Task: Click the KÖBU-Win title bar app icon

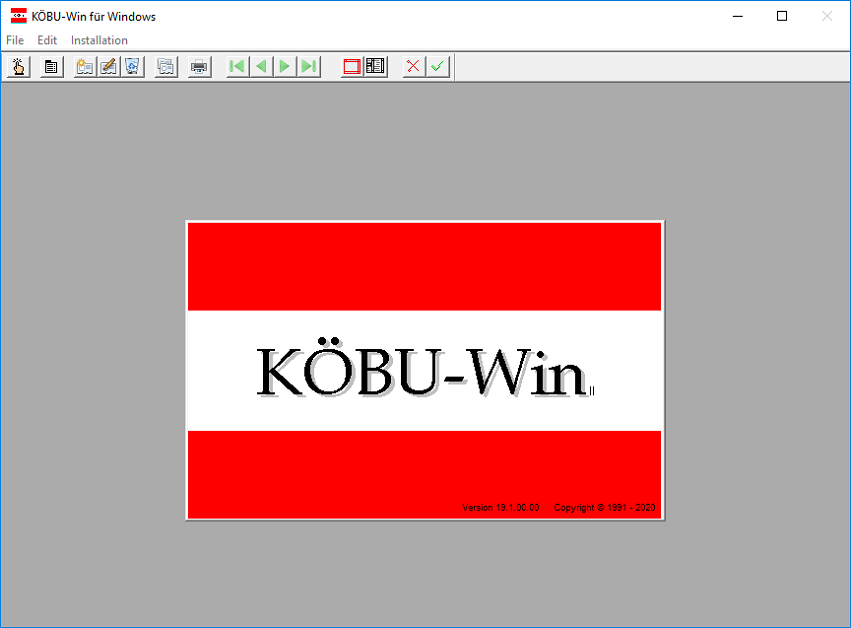Action: point(18,16)
